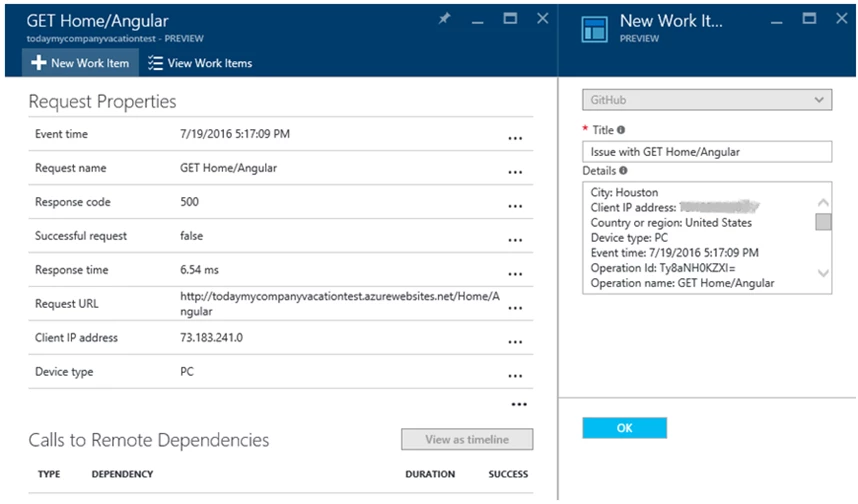Screen dimensions: 858x504
Task: Click 'City: Houston' in the Details box
Action: pos(624,193)
